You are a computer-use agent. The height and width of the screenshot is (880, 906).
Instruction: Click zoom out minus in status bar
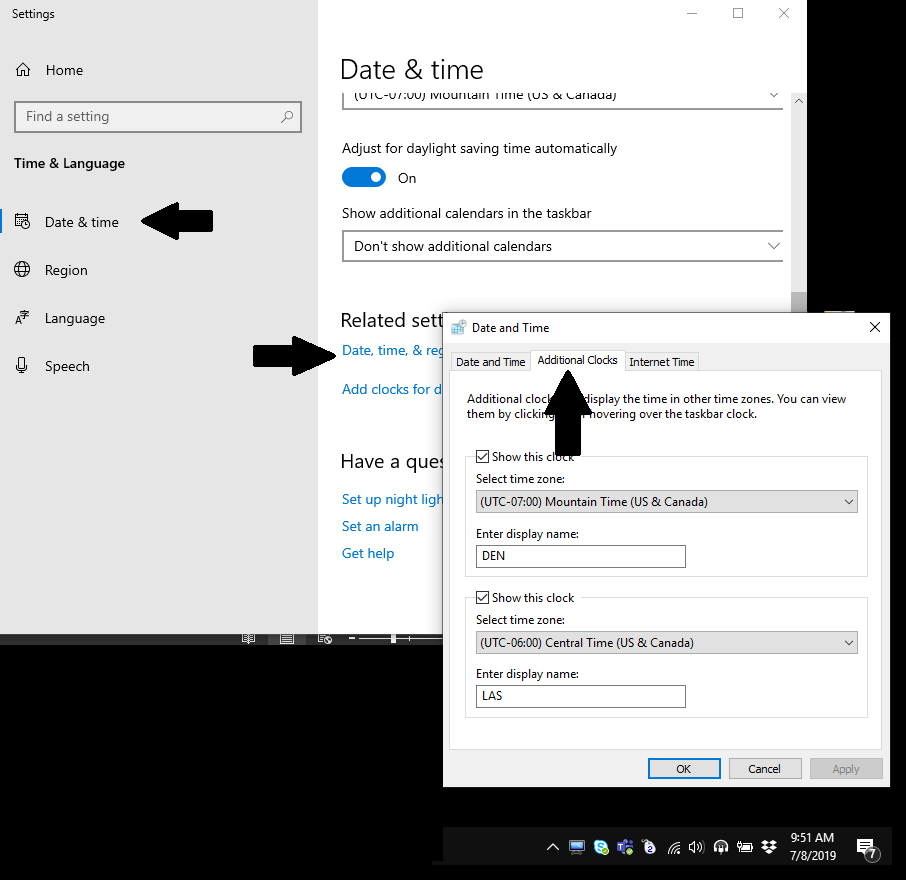click(x=352, y=638)
